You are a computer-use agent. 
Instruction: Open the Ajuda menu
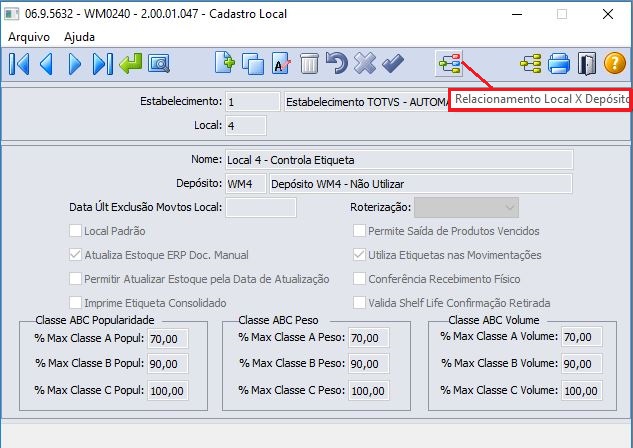80,37
